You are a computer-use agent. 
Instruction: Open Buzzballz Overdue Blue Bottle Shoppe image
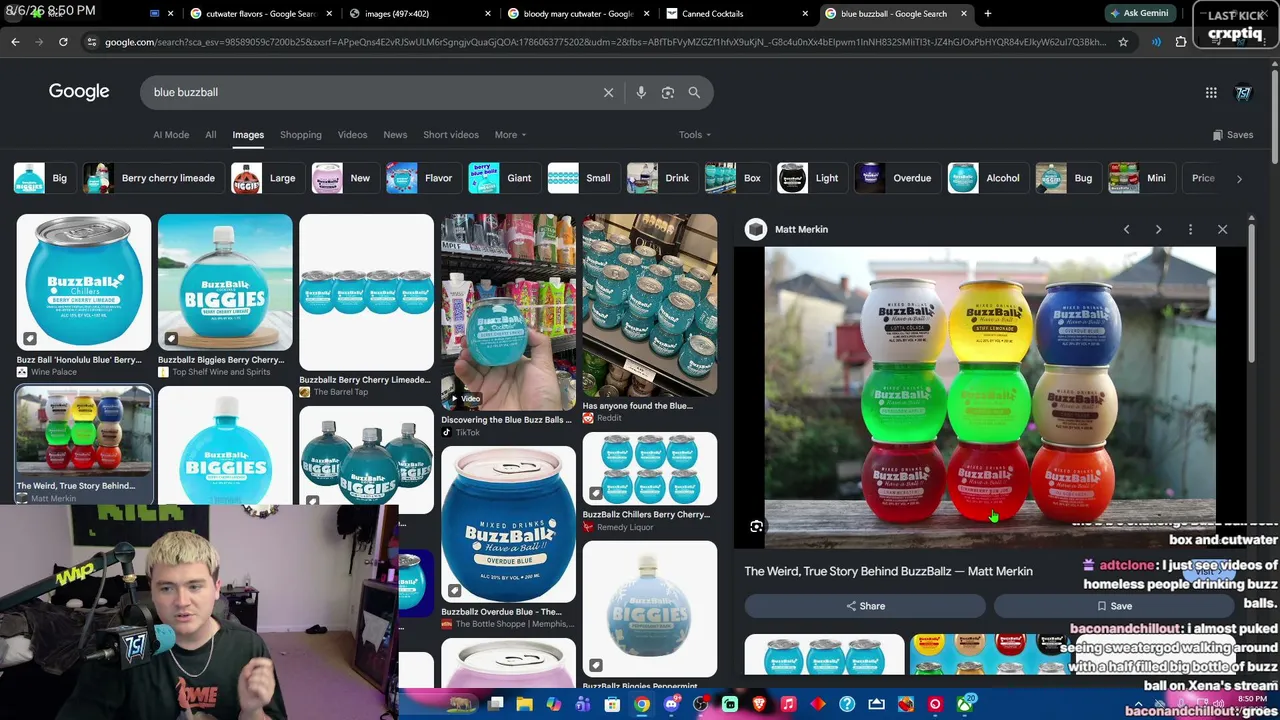click(x=508, y=524)
